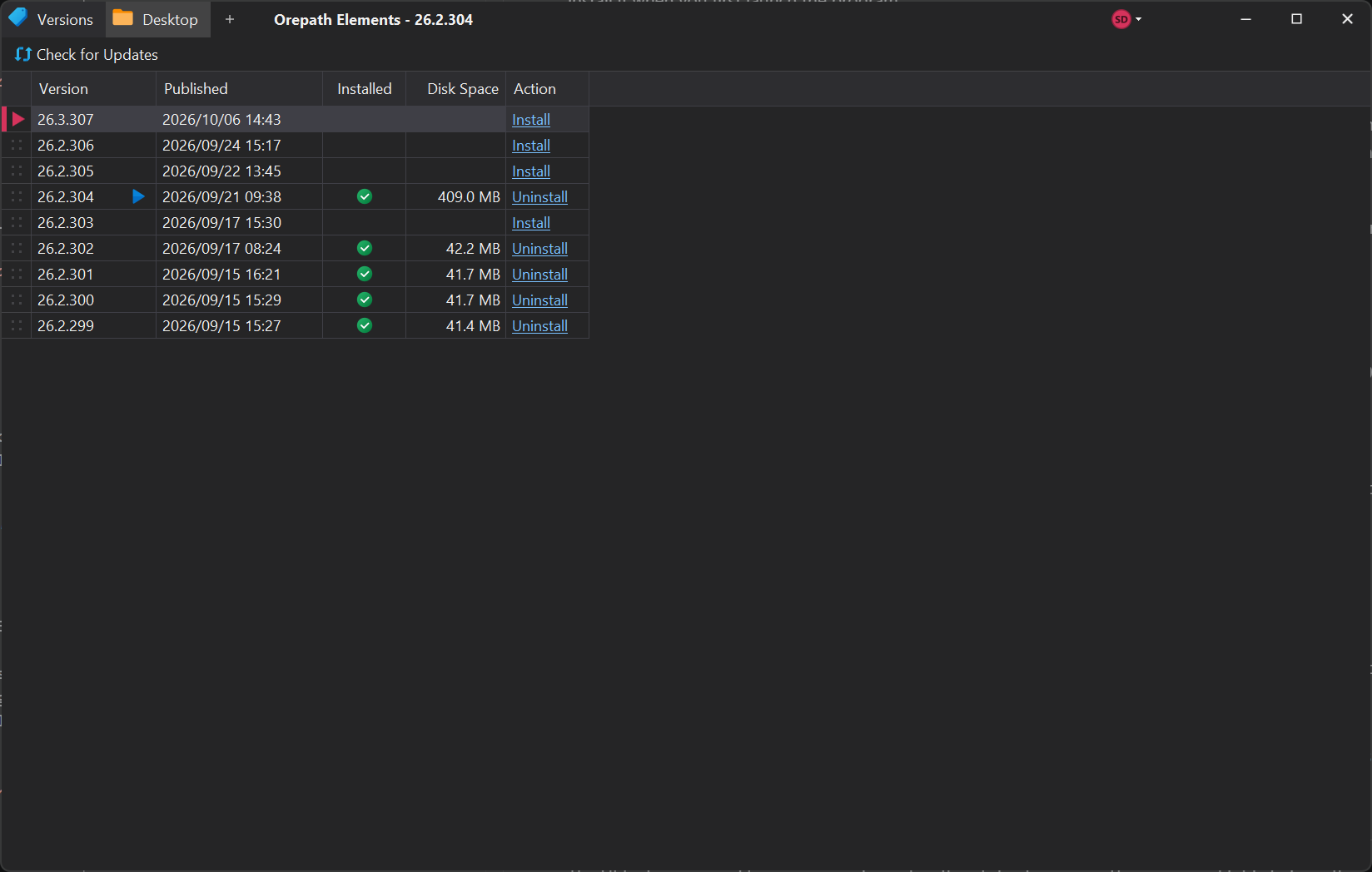This screenshot has width=1372, height=872.
Task: Install version 26.3.307
Action: (531, 119)
